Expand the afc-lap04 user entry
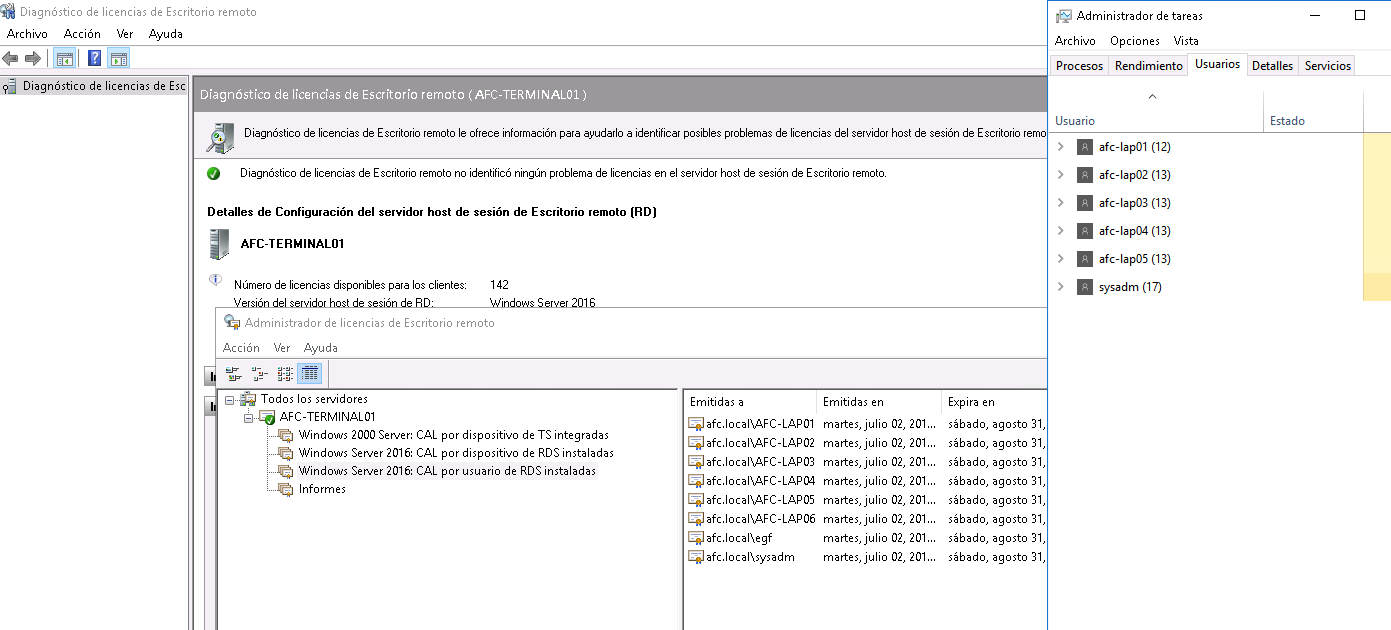Screen dimensions: 1391x630 coord(1061,231)
